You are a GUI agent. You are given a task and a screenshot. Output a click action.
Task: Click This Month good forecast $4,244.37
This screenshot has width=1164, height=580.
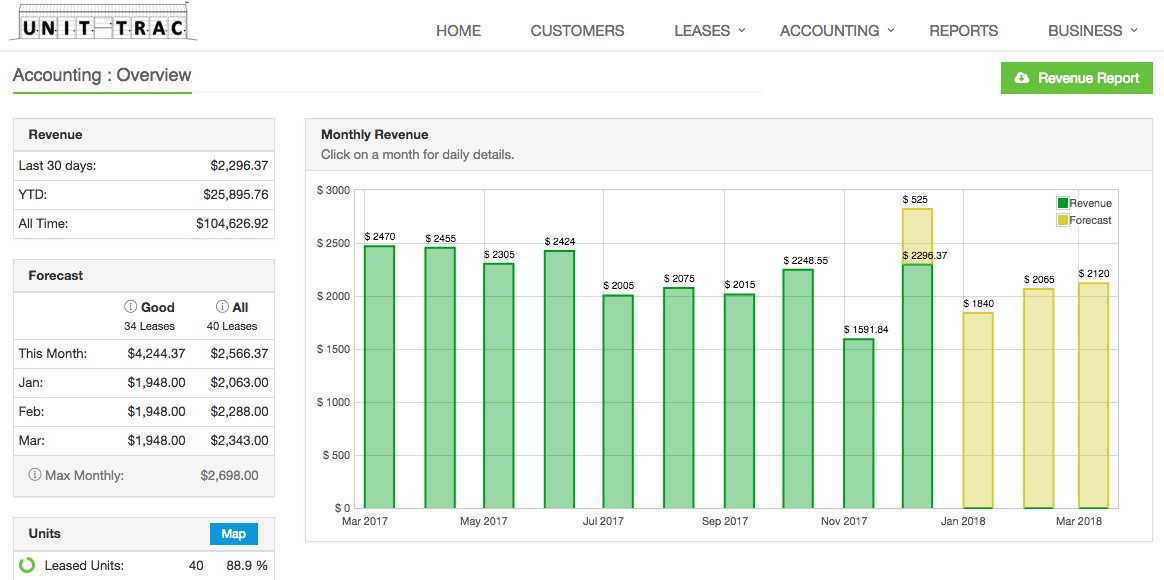pyautogui.click(x=156, y=353)
